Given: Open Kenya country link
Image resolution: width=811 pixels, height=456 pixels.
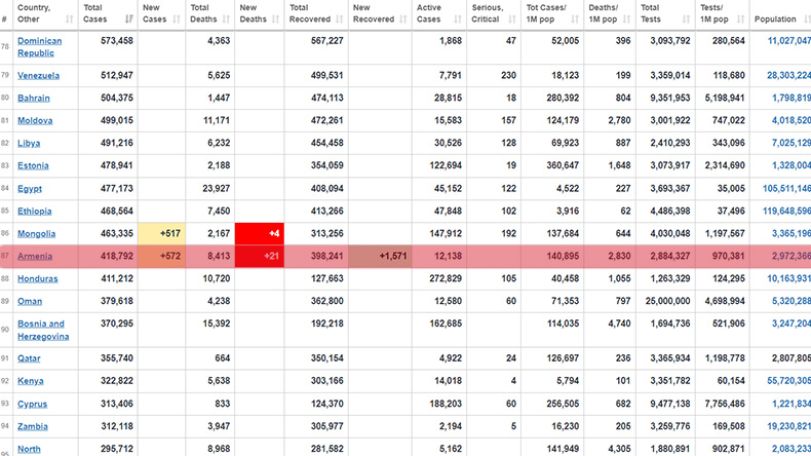Looking at the screenshot, I should 30,381.
